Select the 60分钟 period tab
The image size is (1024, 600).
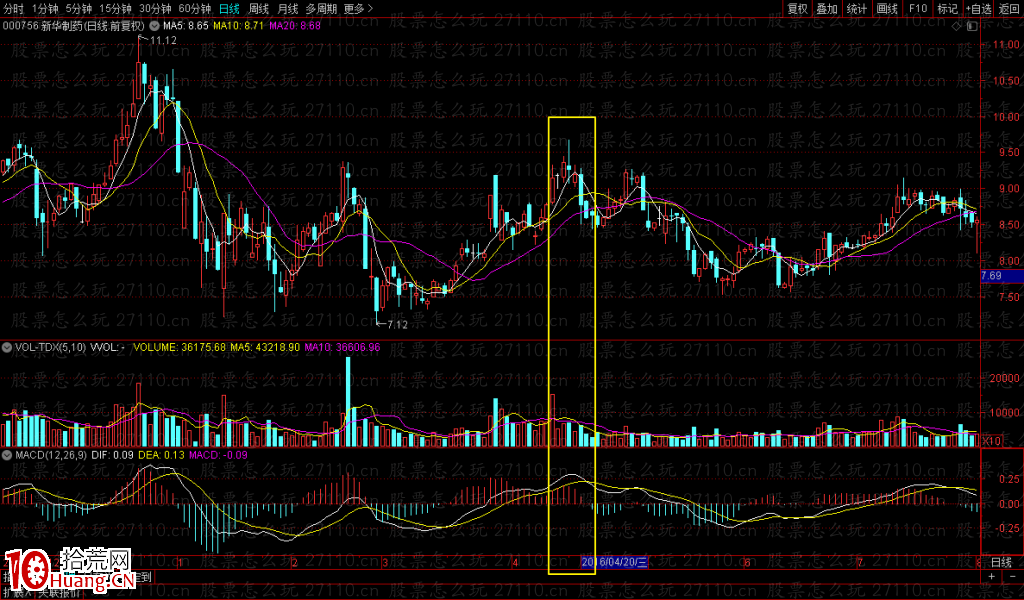195,8
